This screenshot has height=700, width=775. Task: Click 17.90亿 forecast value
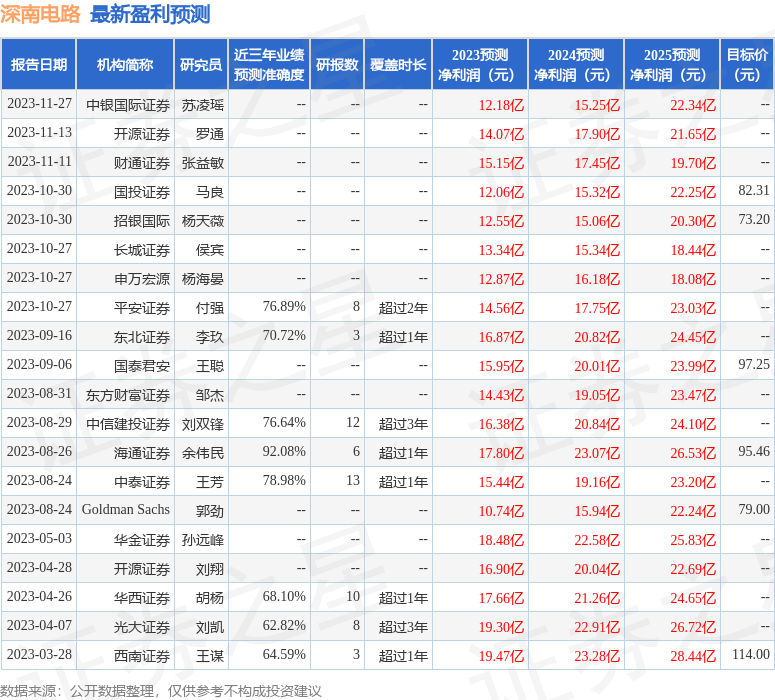click(597, 134)
